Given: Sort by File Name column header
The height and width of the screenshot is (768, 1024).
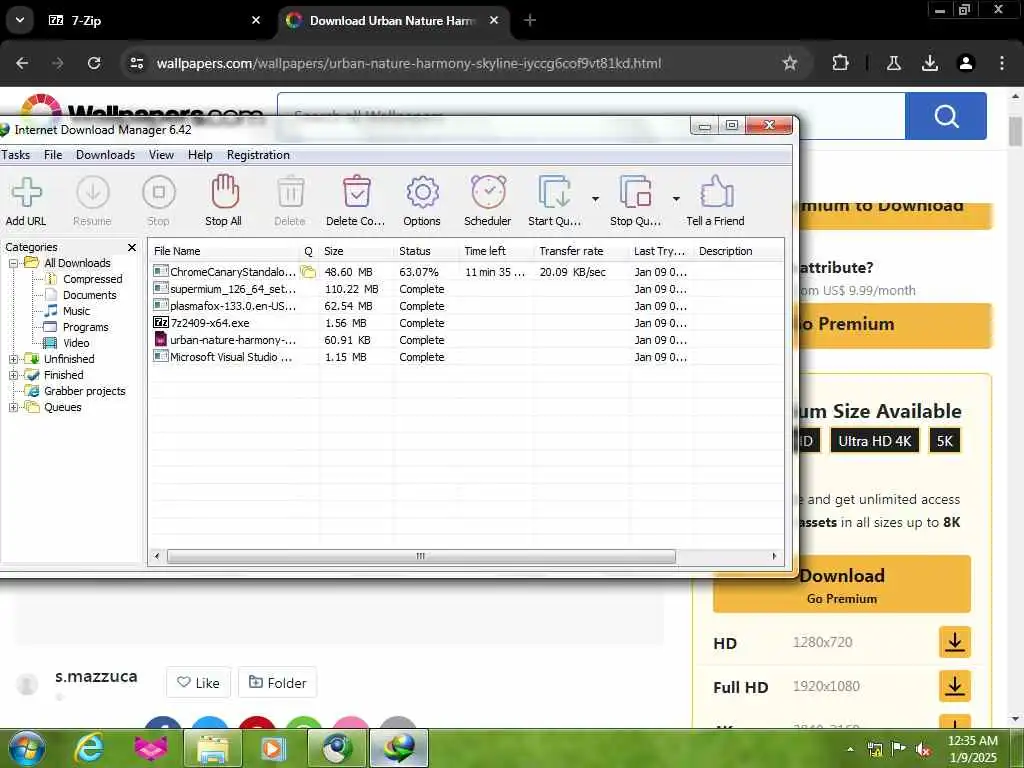Looking at the screenshot, I should point(224,251).
